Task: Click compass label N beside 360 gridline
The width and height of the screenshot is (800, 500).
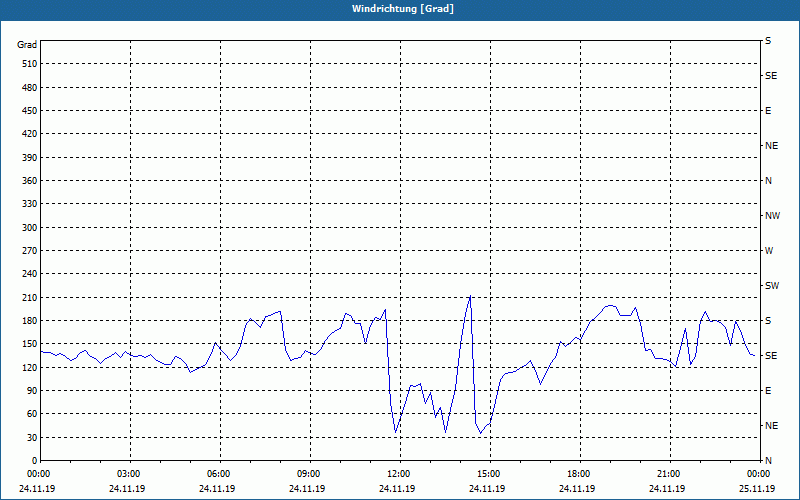Action: (x=769, y=181)
